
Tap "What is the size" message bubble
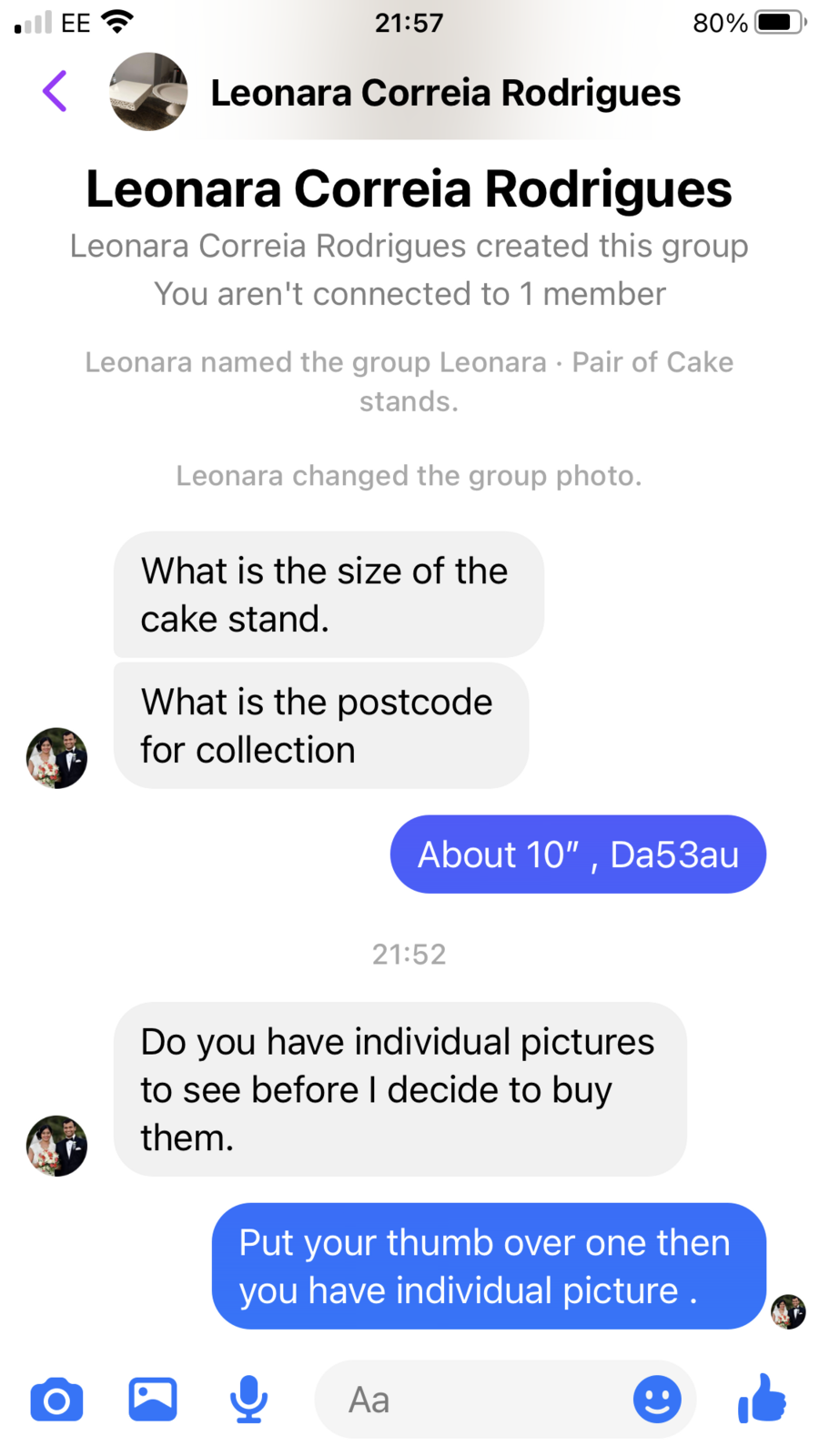(328, 595)
